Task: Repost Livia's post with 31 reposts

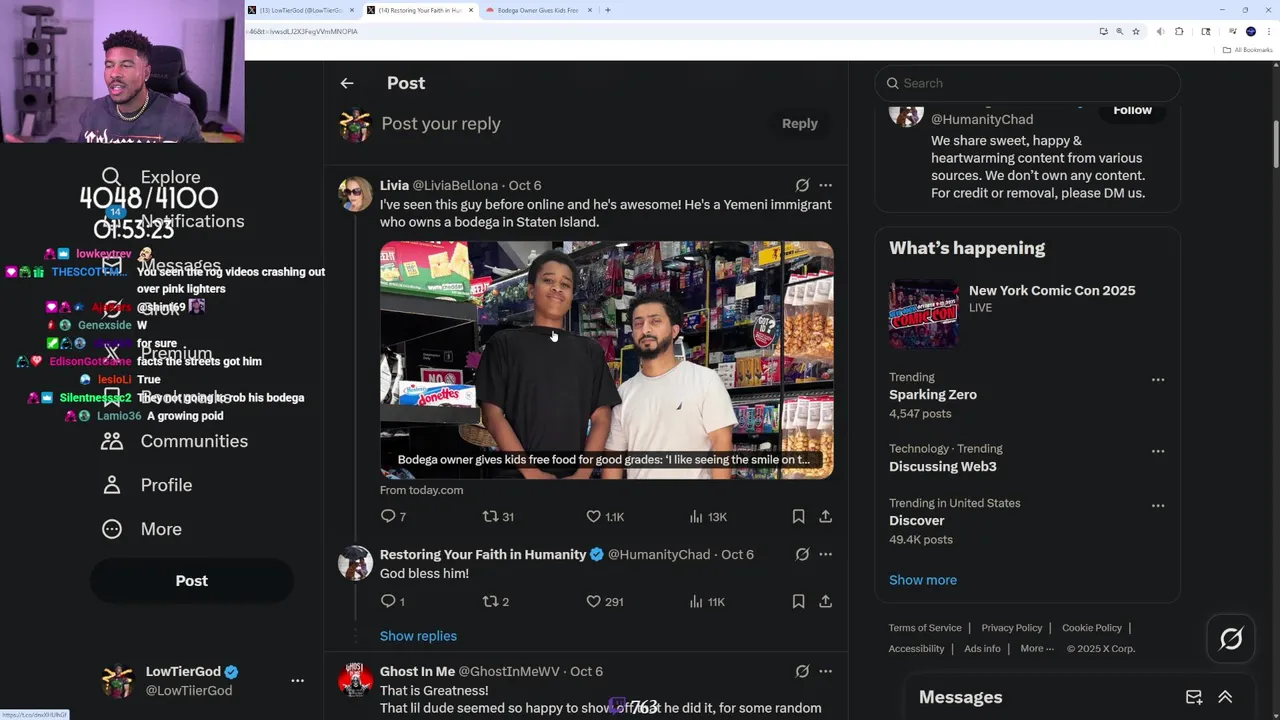Action: point(498,517)
